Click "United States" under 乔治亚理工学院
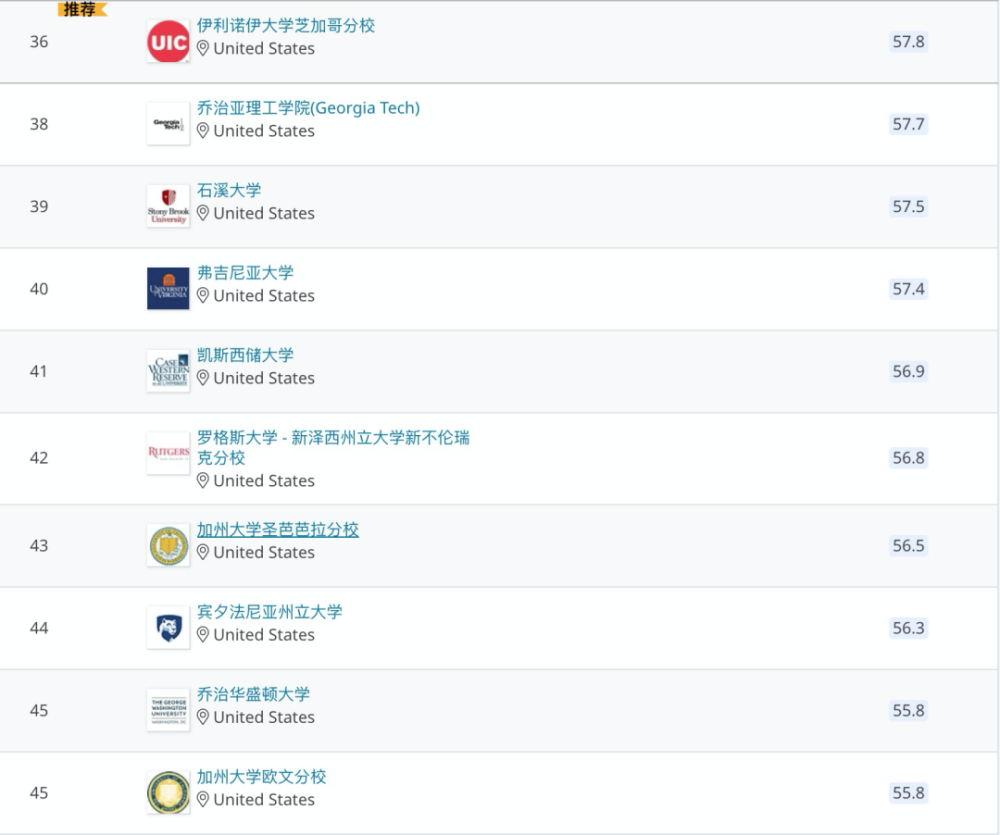 tap(264, 131)
